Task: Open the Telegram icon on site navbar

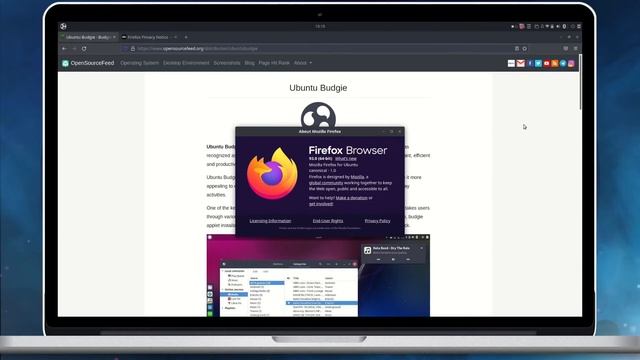Action: click(563, 63)
